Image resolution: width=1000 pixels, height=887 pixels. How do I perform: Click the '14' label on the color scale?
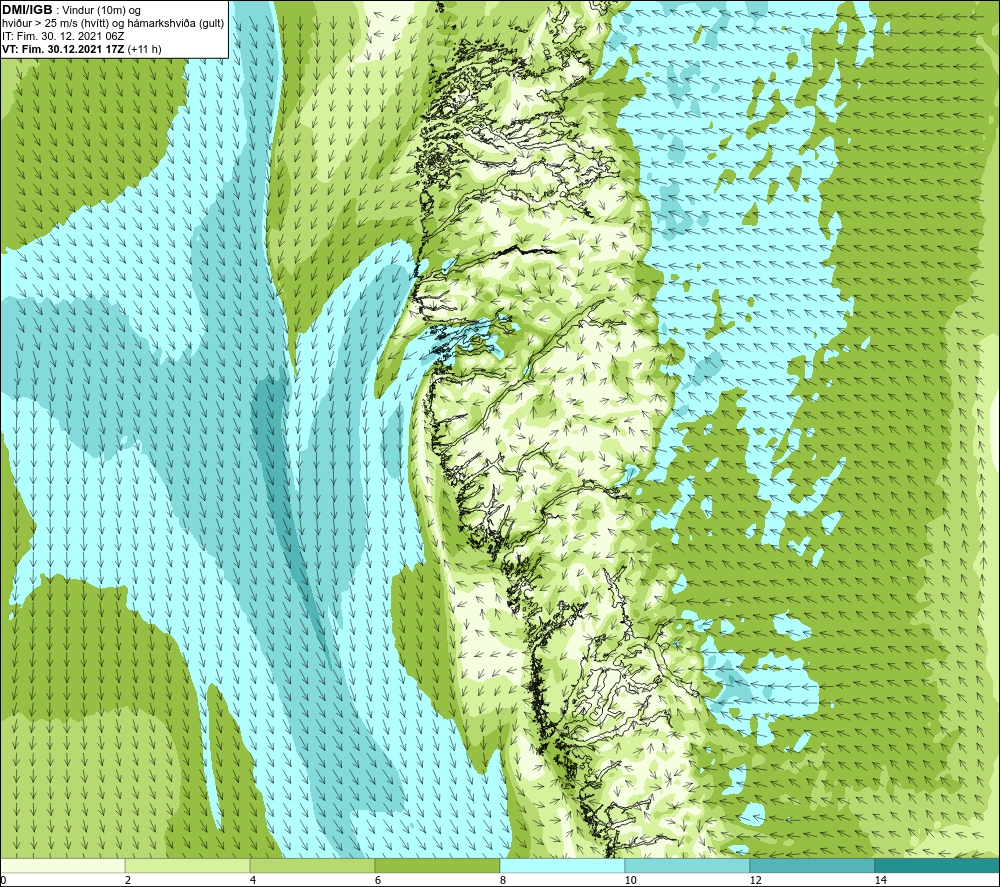point(880,880)
